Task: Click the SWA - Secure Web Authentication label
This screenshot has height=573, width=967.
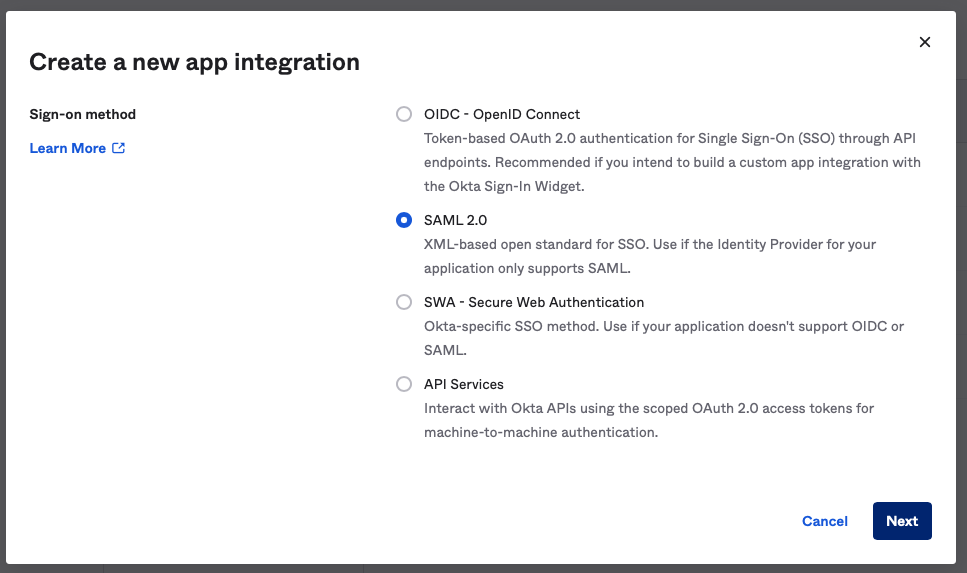Action: 534,302
